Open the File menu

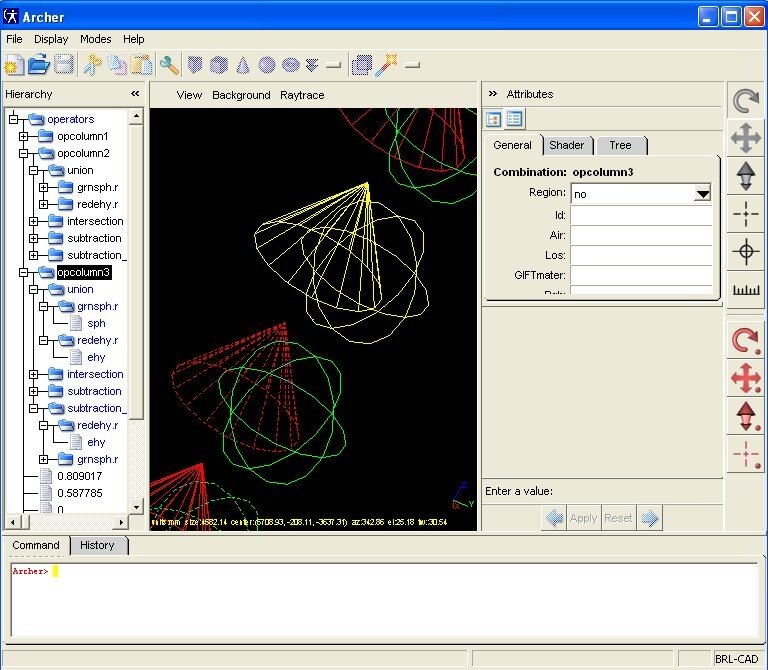[x=14, y=39]
